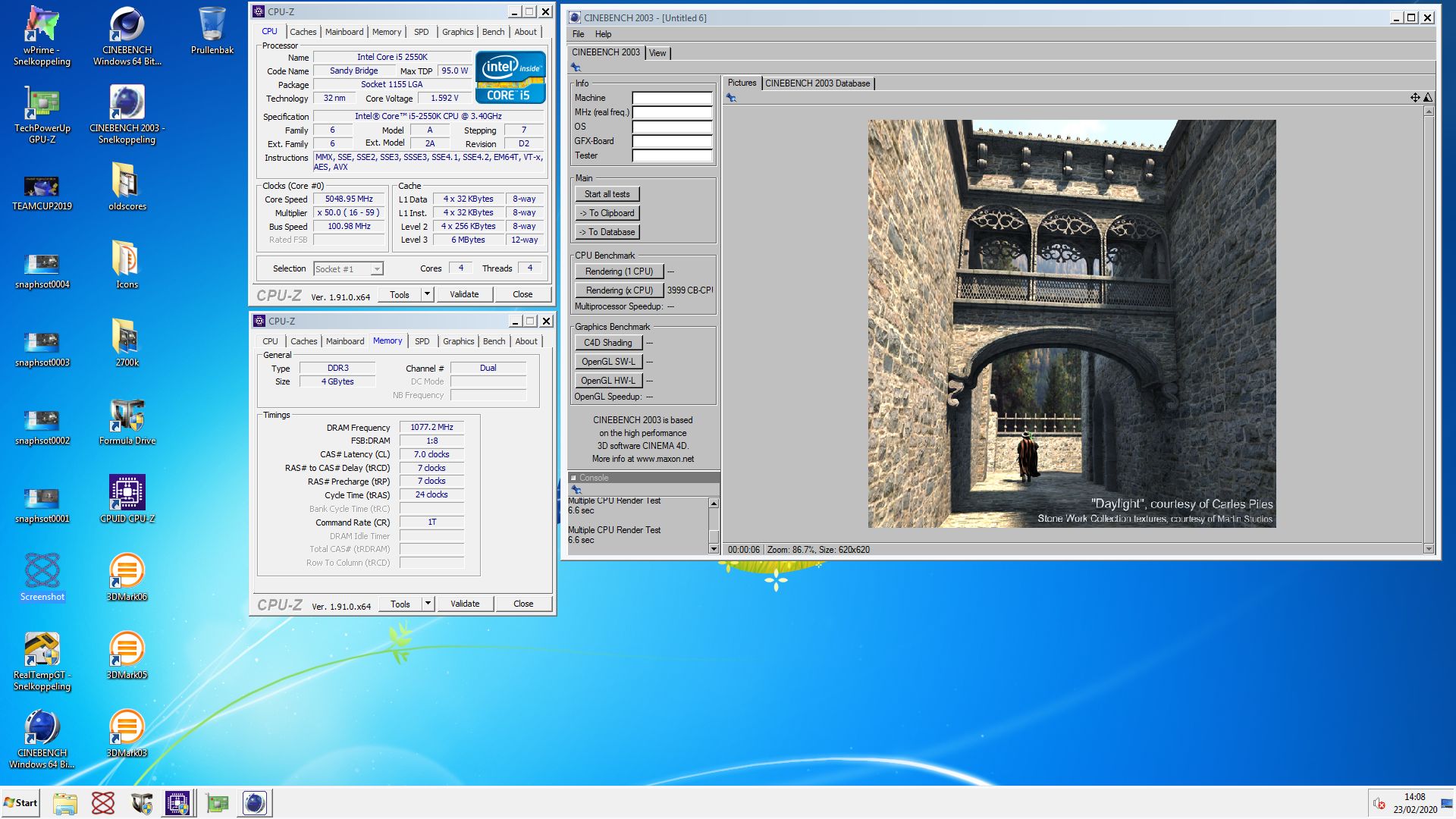Viewport: 1456px width, 819px height.
Task: Expand Tools dropdown arrow in upper CPU-Z window
Action: pyautogui.click(x=427, y=294)
